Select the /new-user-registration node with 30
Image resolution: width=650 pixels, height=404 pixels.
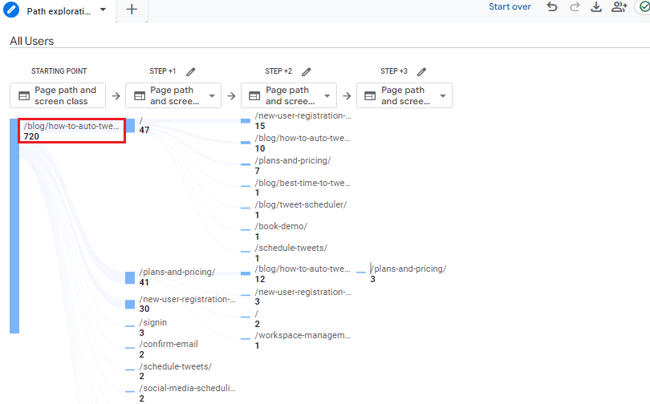pyautogui.click(x=186, y=304)
